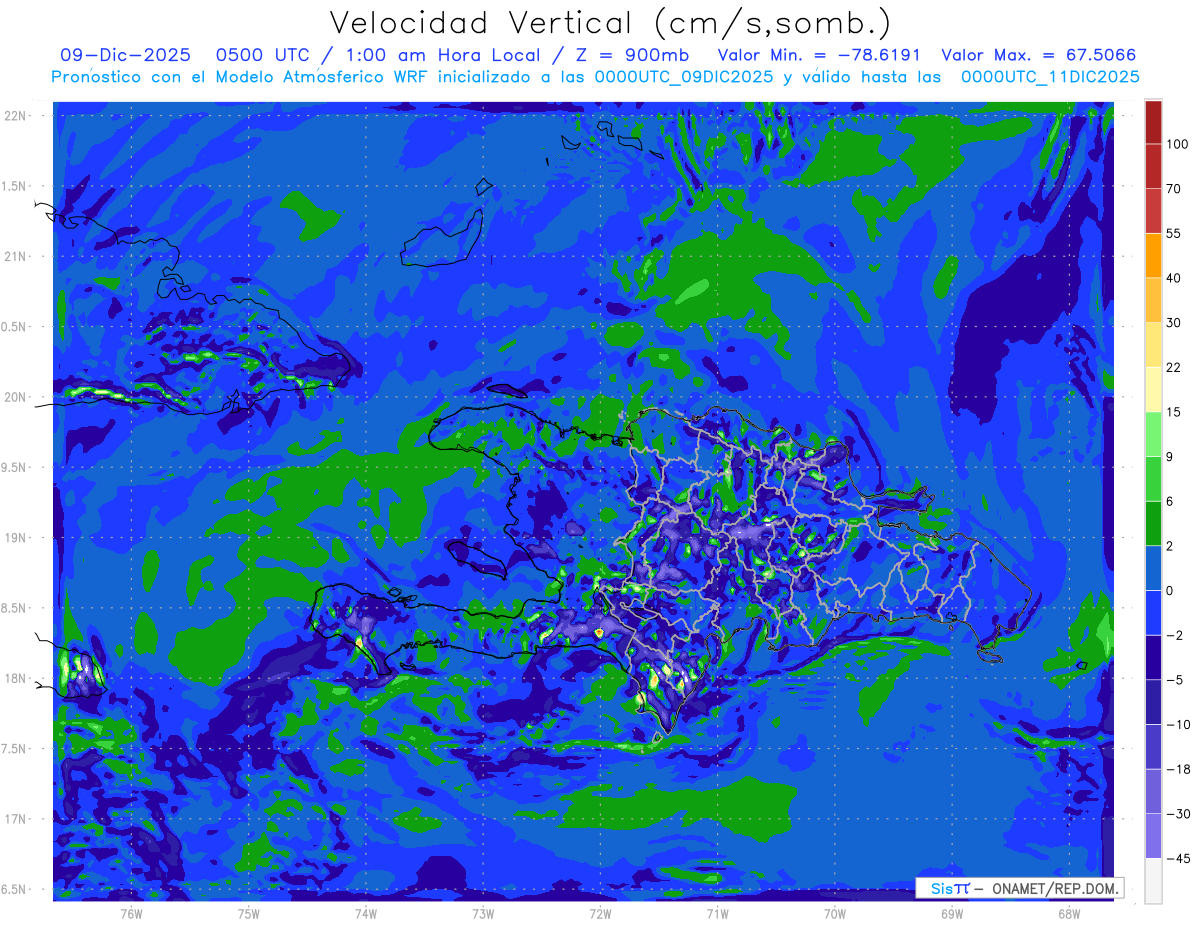Click the '55' colorbar label
Image resolution: width=1200 pixels, height=927 pixels.
coord(1175,233)
